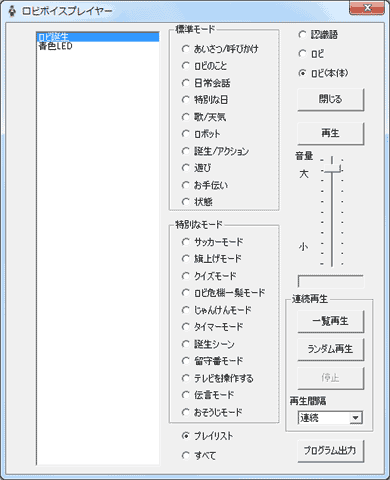This screenshot has width=390, height=480.
Task: Choose the ロビのこと category
Action: [185, 66]
